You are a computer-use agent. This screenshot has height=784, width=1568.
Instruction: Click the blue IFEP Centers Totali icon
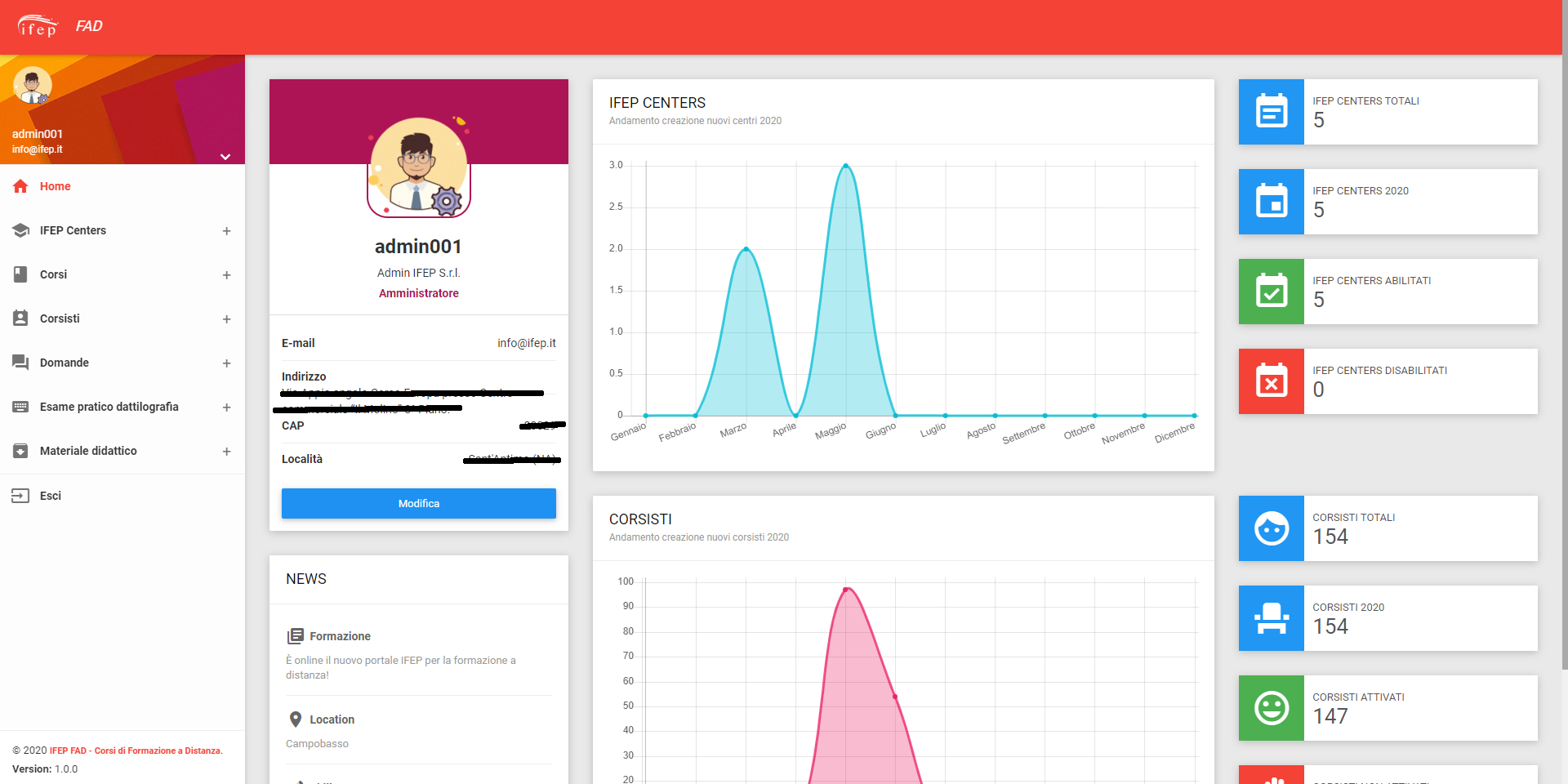[1271, 112]
